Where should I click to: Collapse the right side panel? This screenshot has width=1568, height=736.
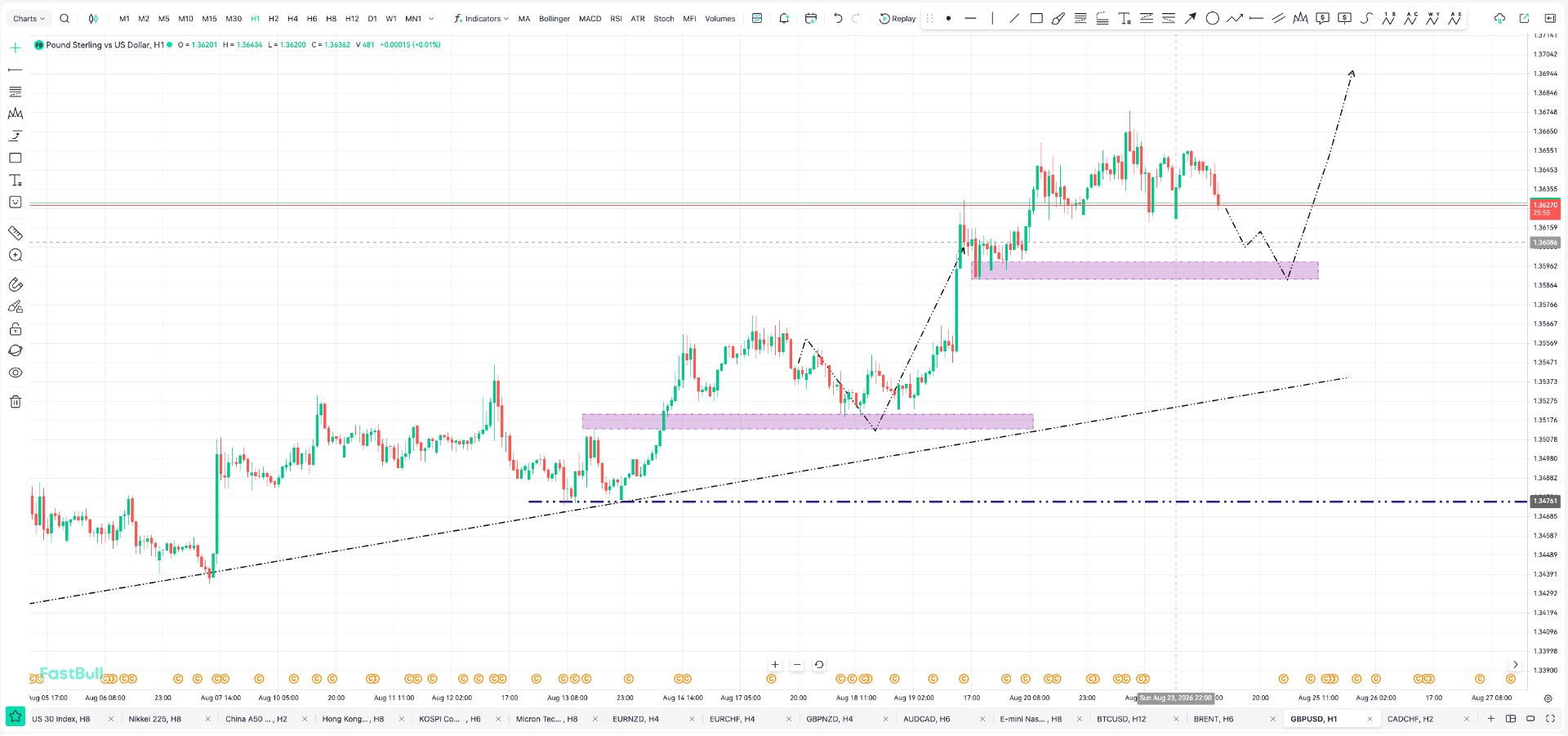(x=1550, y=18)
